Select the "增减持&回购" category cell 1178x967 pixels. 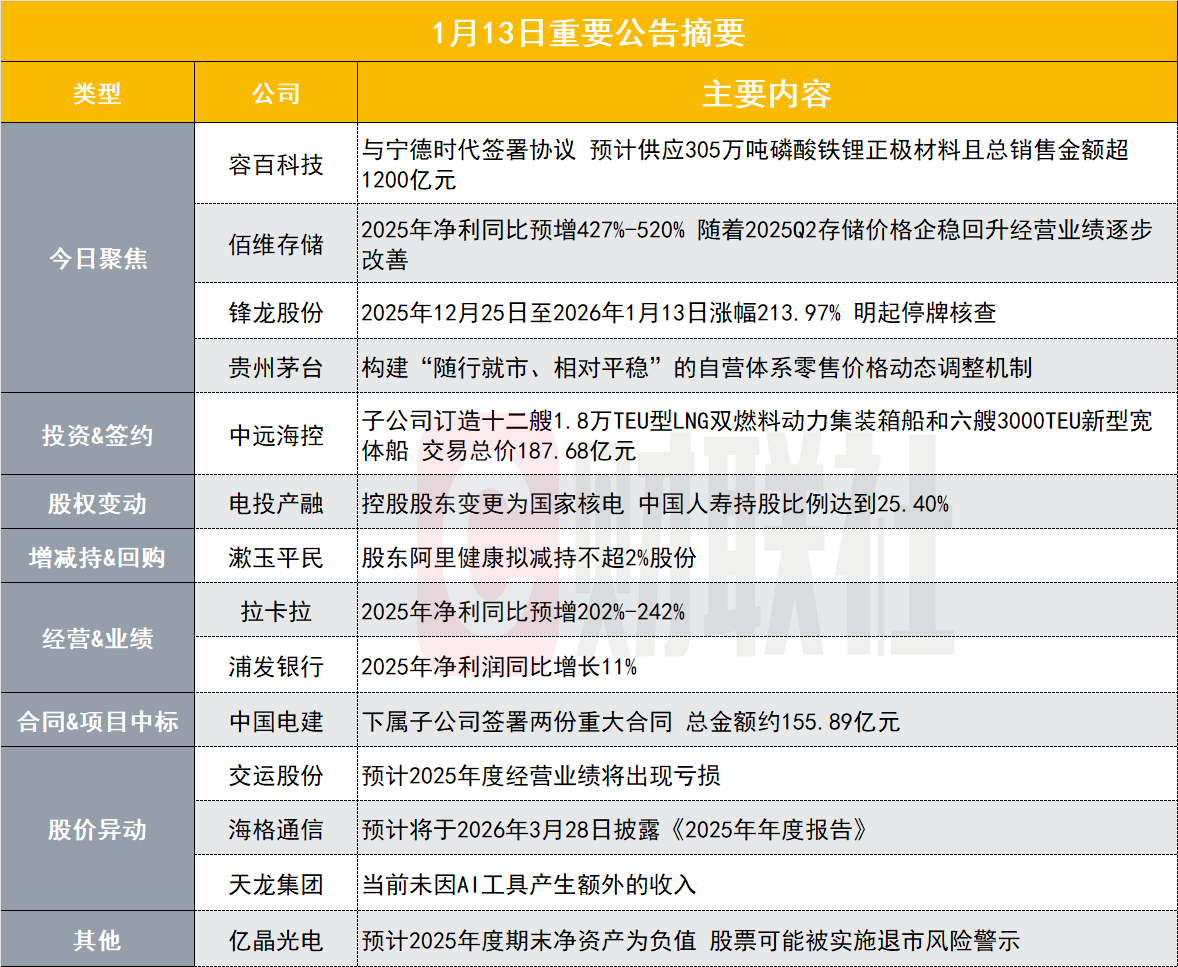tap(98, 557)
